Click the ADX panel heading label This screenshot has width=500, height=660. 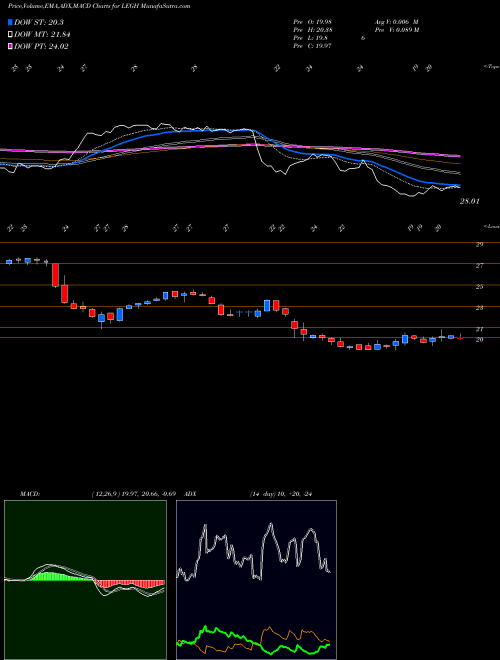(x=191, y=494)
